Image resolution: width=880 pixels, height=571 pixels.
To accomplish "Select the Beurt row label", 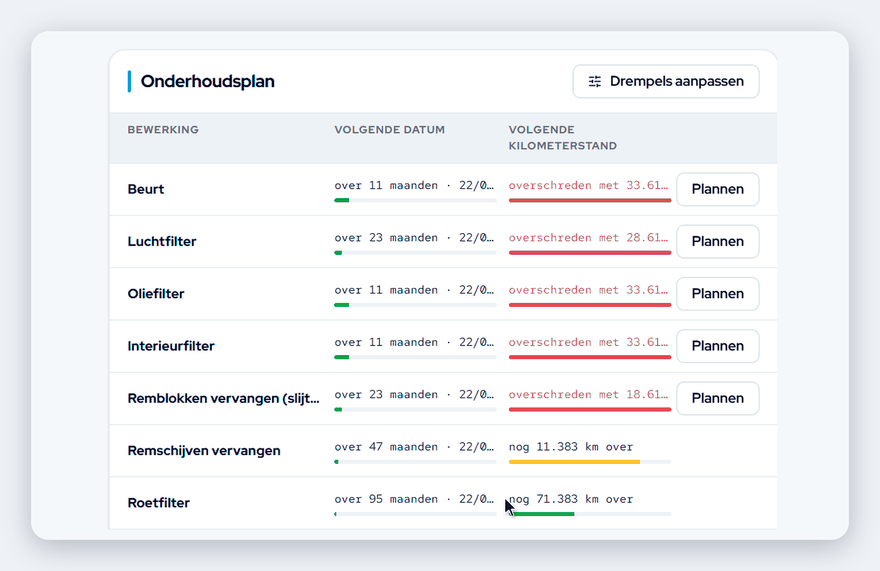I will point(146,189).
